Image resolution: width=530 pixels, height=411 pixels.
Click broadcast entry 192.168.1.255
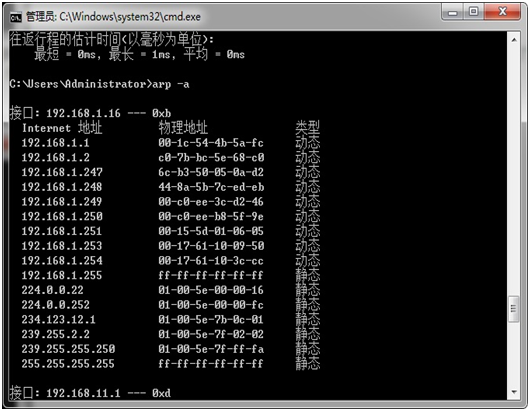click(62, 275)
